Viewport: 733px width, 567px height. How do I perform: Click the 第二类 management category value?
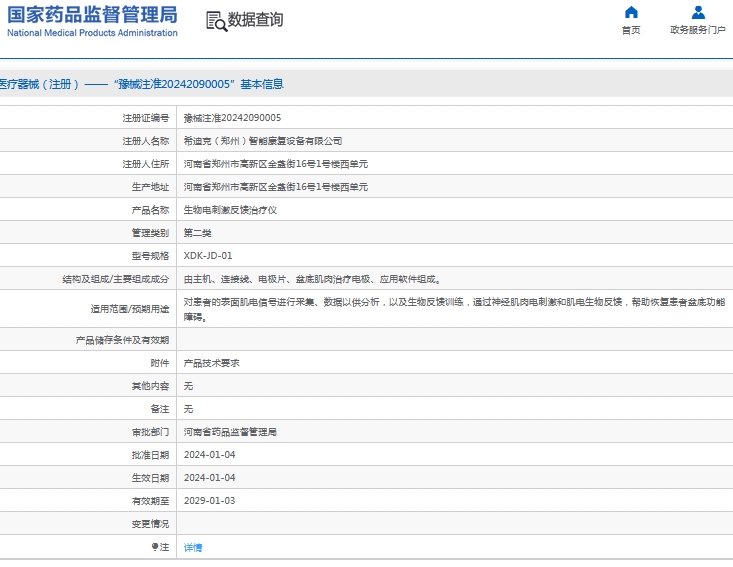coord(197,233)
